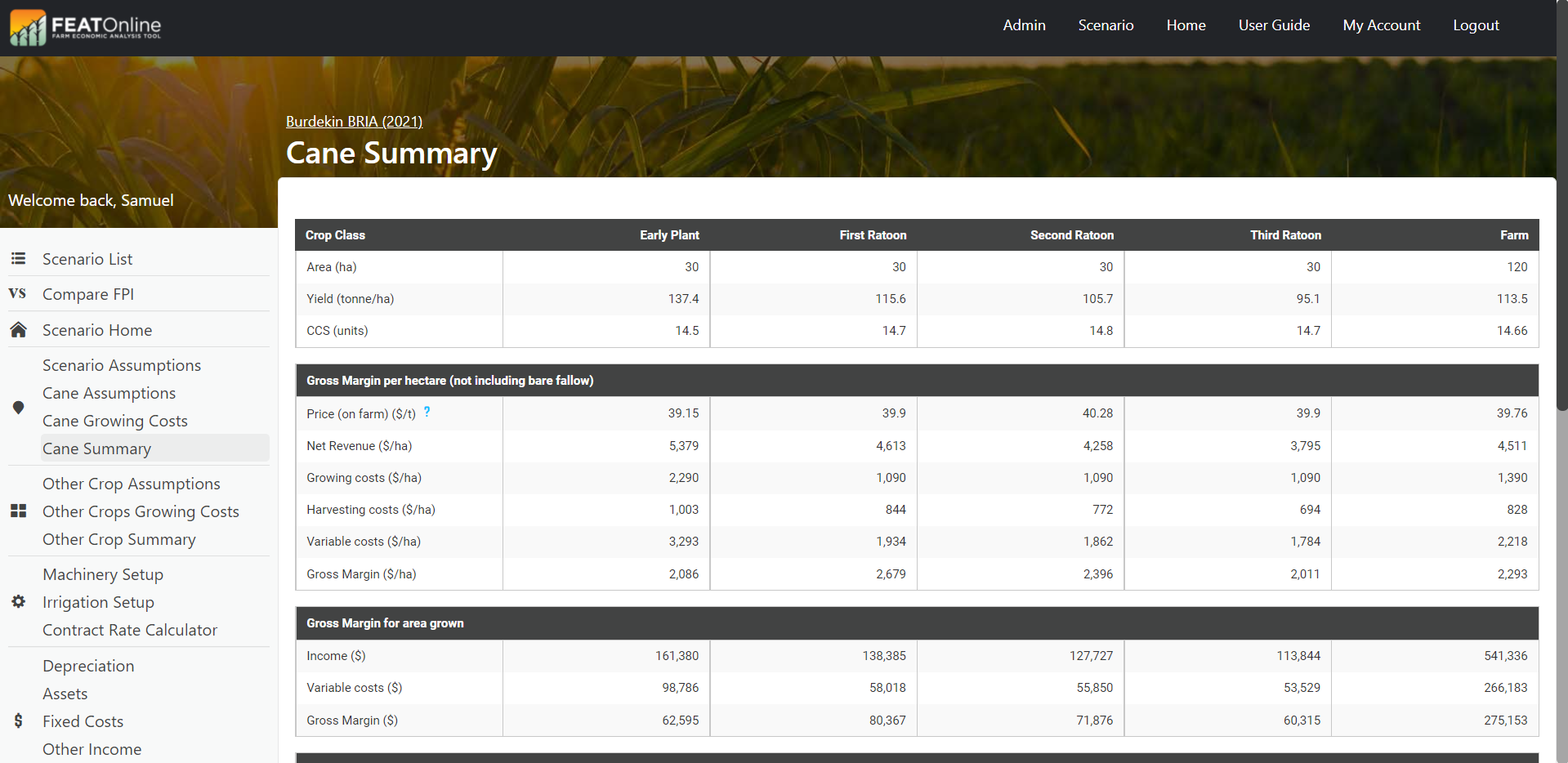Open My Account page
1568x763 pixels.
coord(1381,25)
